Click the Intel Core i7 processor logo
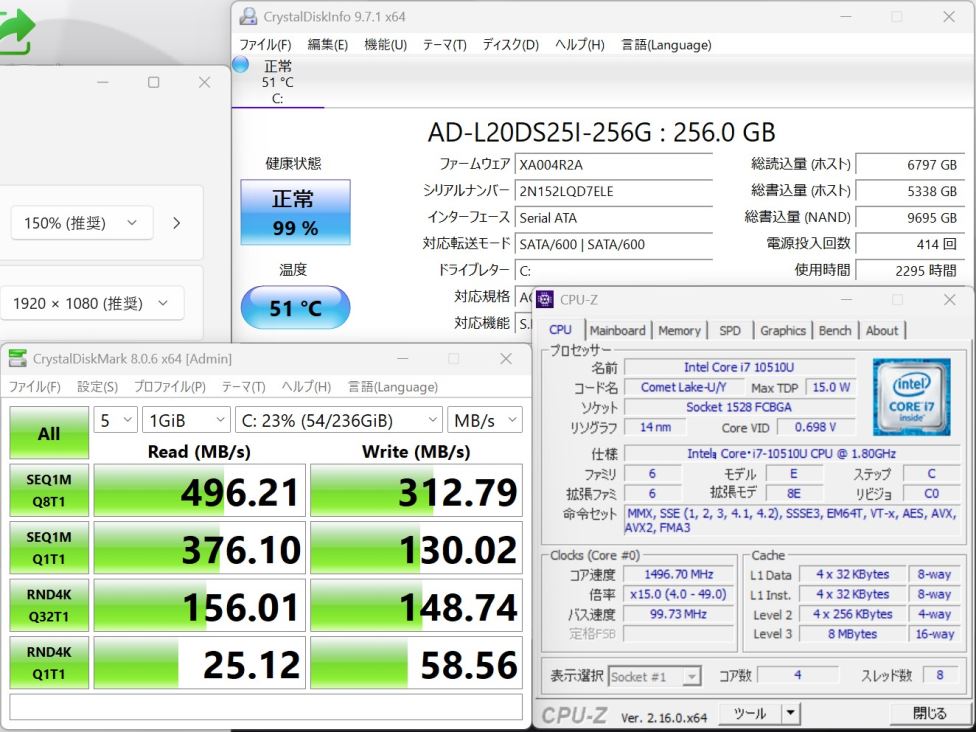Image resolution: width=976 pixels, height=732 pixels. pos(911,397)
